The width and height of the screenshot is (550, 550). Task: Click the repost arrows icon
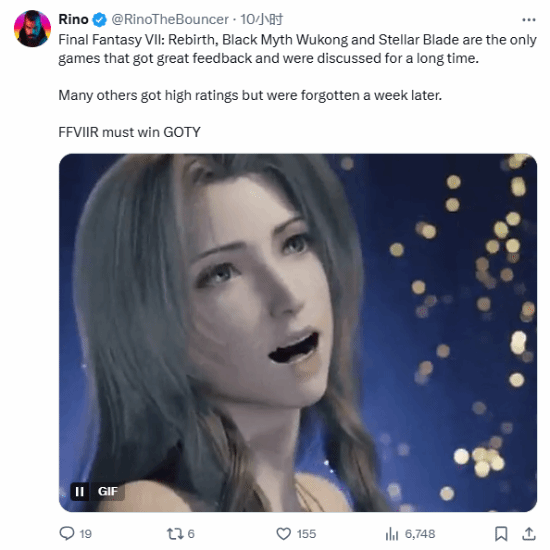pos(175,534)
